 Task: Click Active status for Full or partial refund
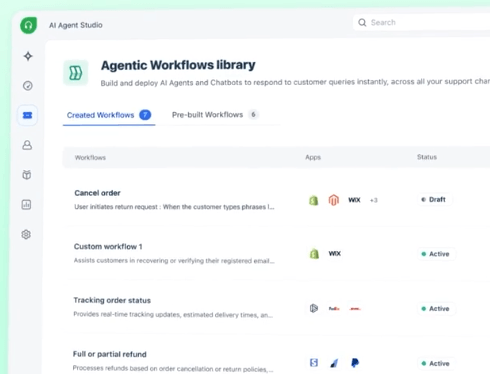click(x=436, y=363)
